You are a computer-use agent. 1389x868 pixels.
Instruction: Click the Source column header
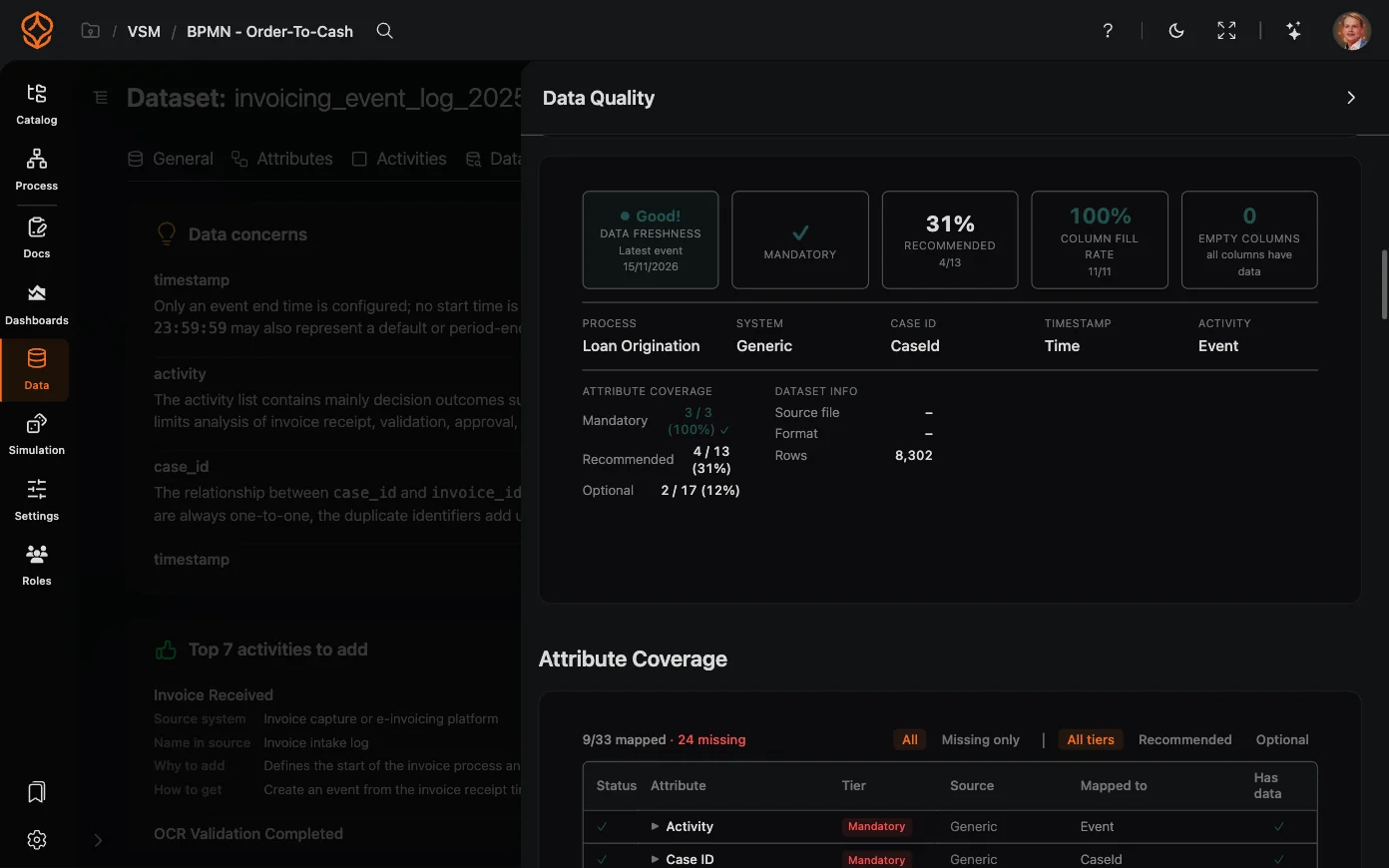(972, 785)
